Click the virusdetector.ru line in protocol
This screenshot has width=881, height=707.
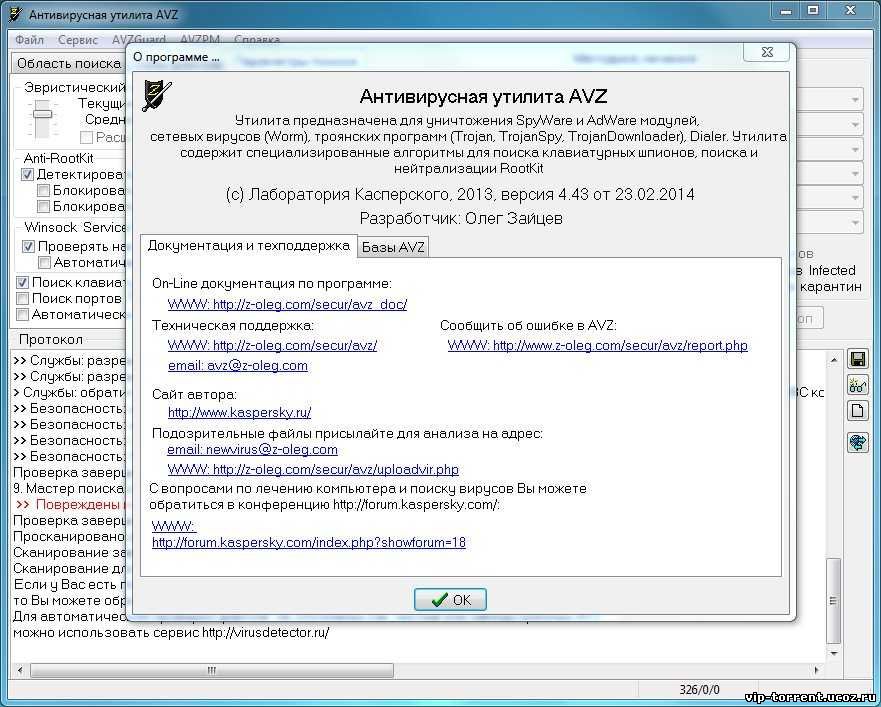tap(171, 632)
